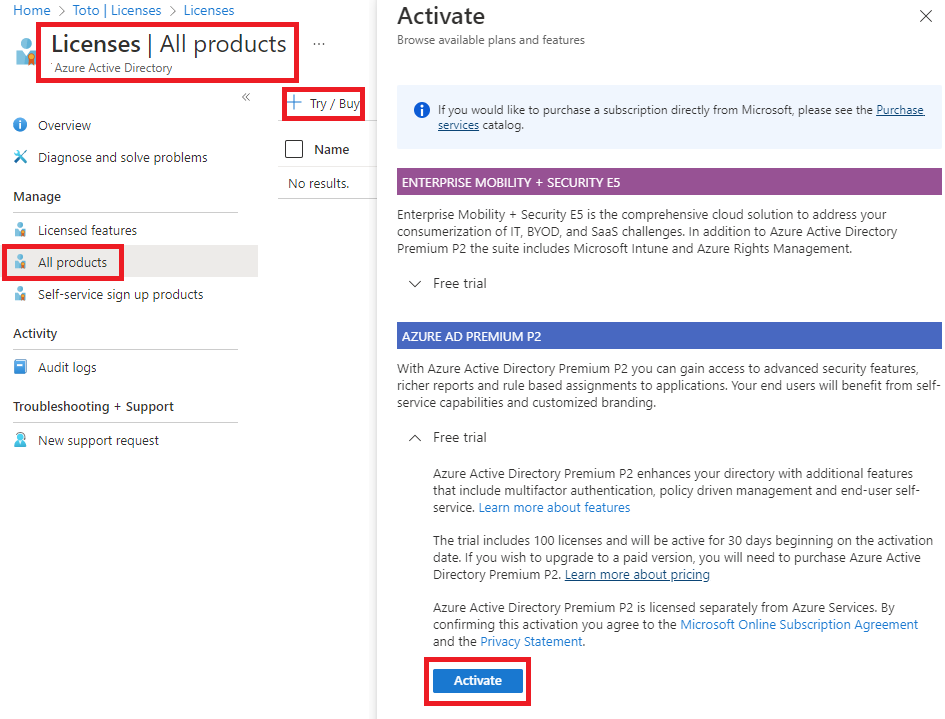Image resolution: width=945 pixels, height=719 pixels.
Task: Tick the select-all checkbox beside Name
Action: click(294, 149)
